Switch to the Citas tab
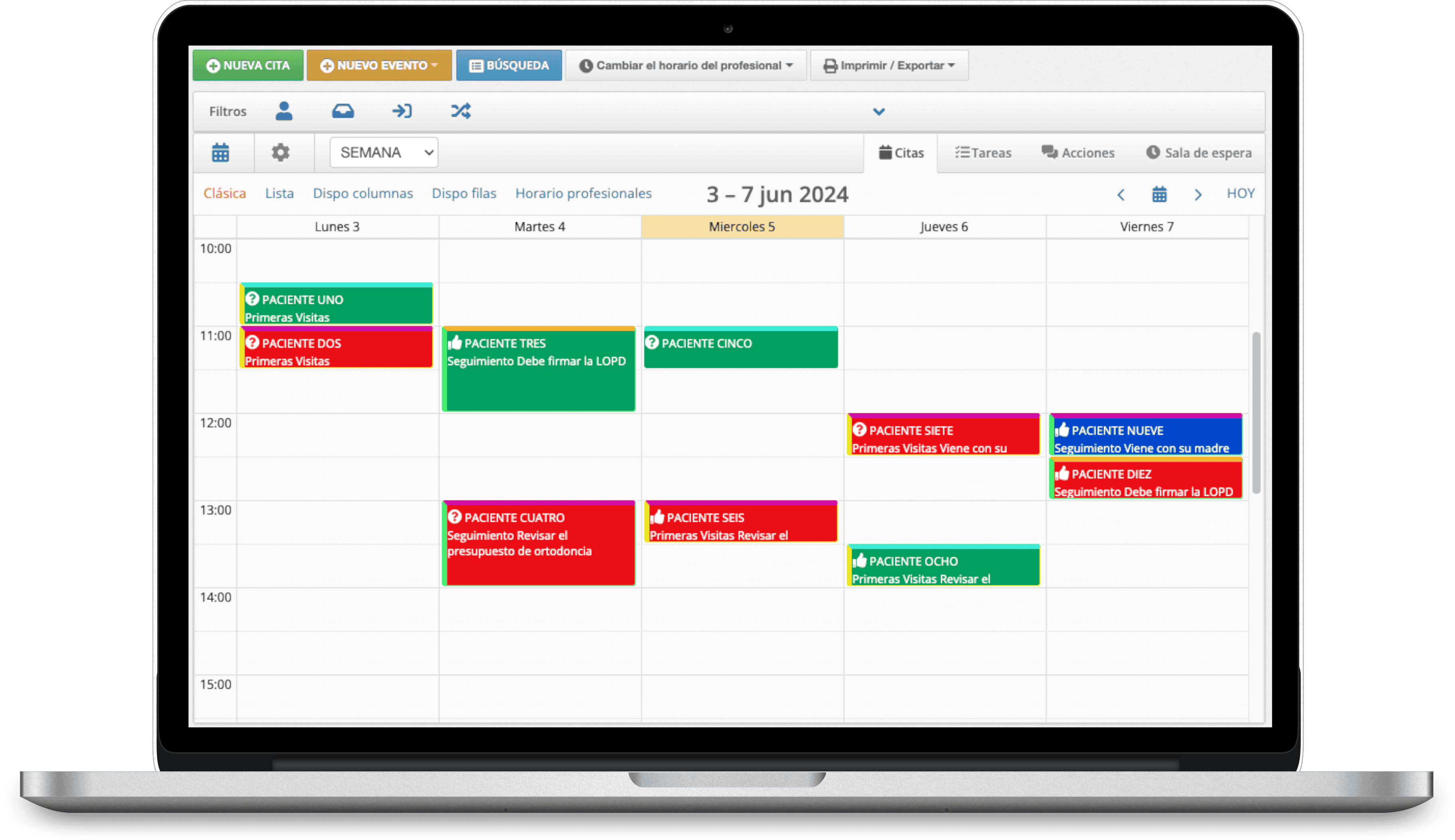 900,153
